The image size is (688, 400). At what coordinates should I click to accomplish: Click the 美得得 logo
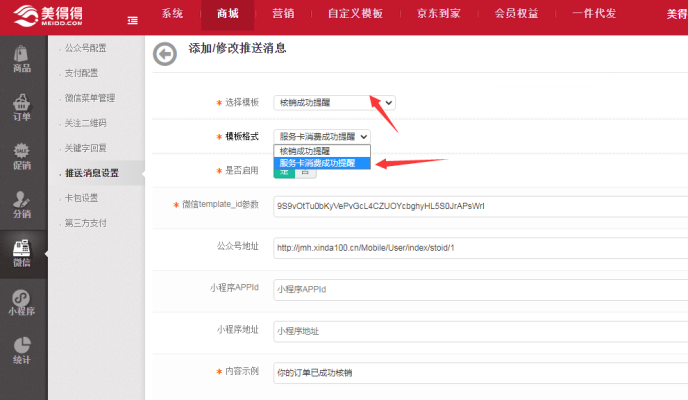(x=47, y=16)
